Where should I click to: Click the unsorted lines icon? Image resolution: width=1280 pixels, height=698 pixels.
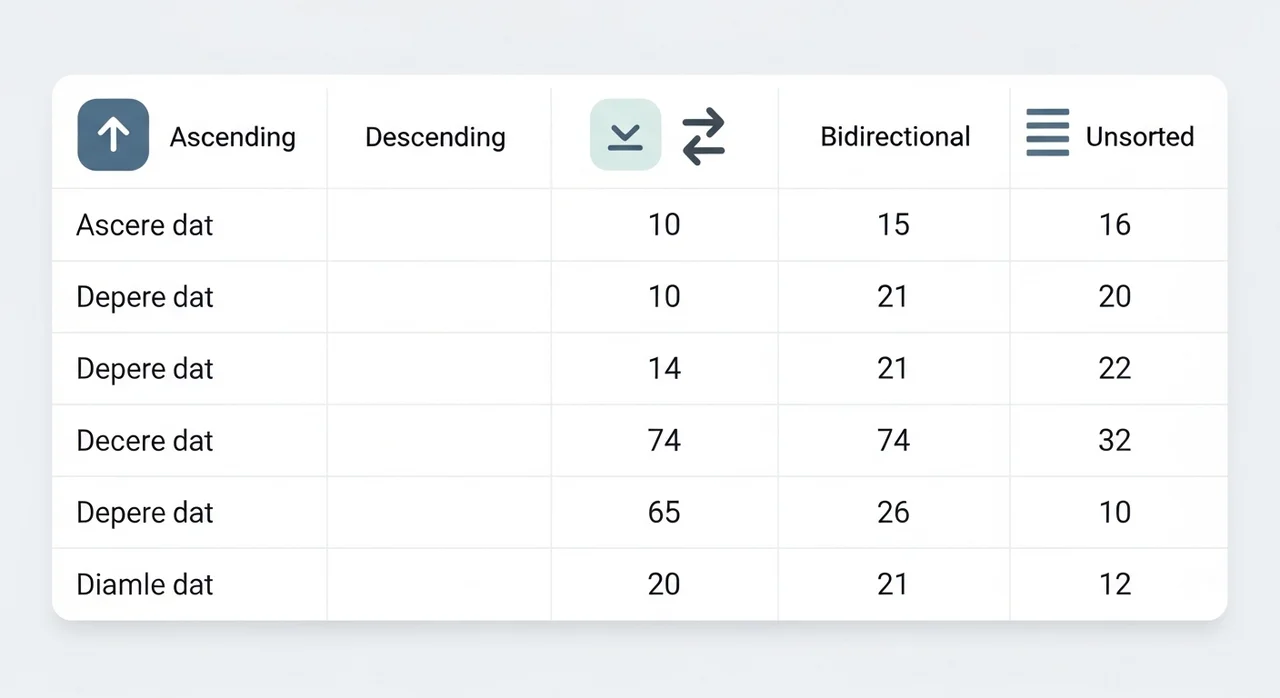click(x=1047, y=133)
